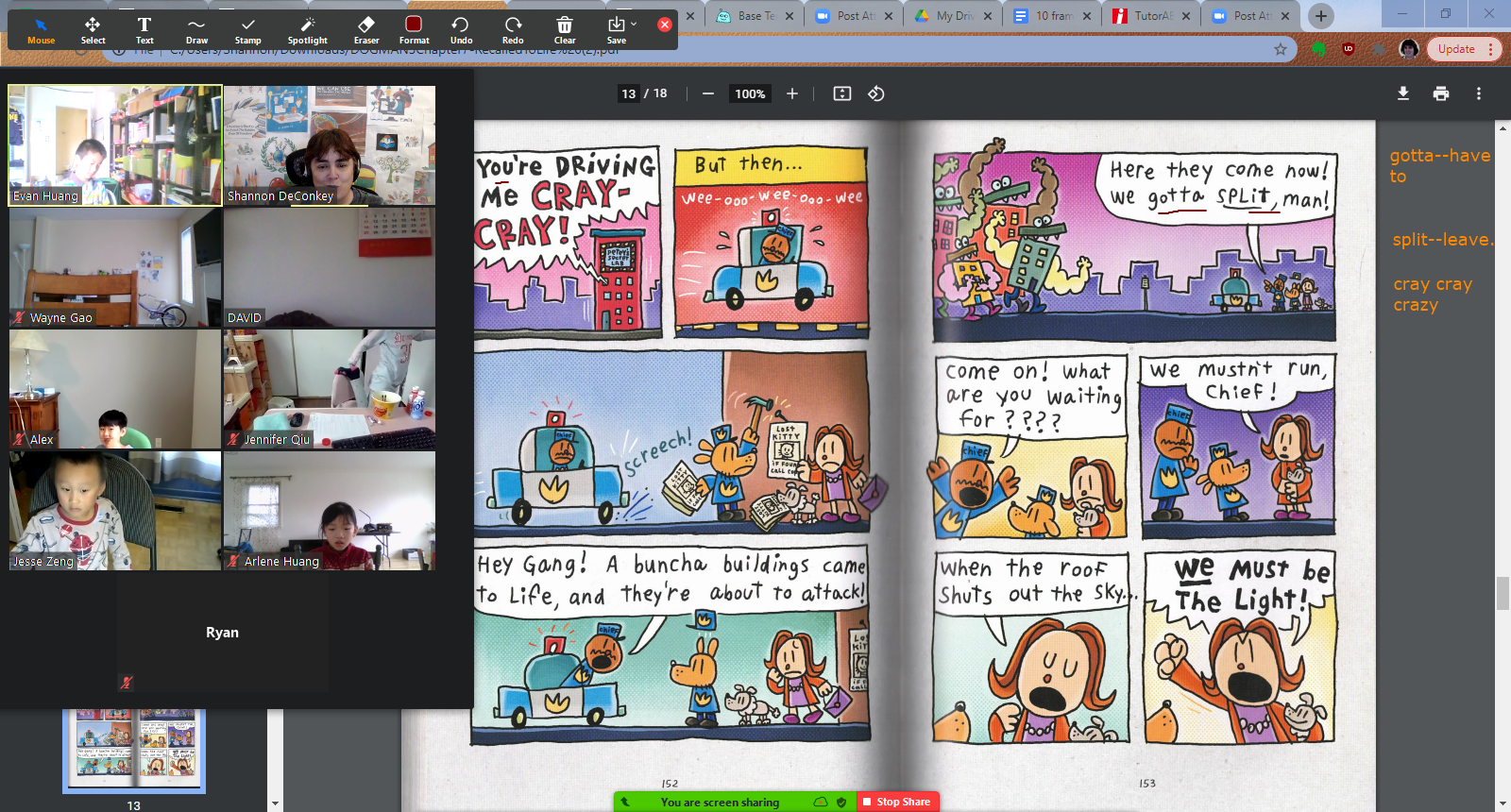The width and height of the screenshot is (1511, 812).
Task: Enable the Spotlight tool
Action: pos(308,30)
